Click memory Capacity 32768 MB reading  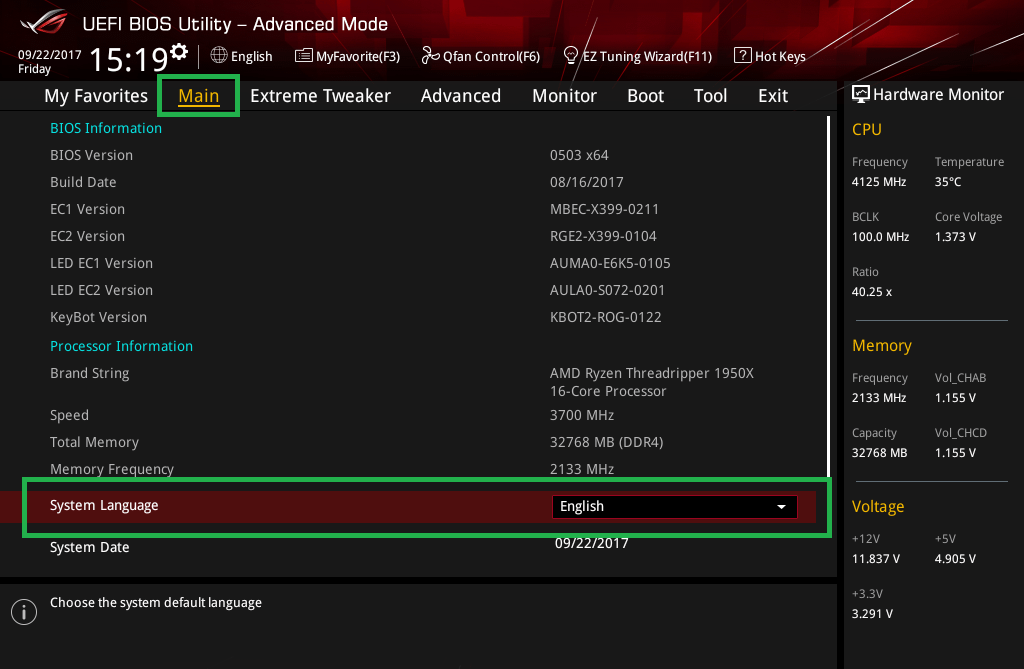[879, 452]
